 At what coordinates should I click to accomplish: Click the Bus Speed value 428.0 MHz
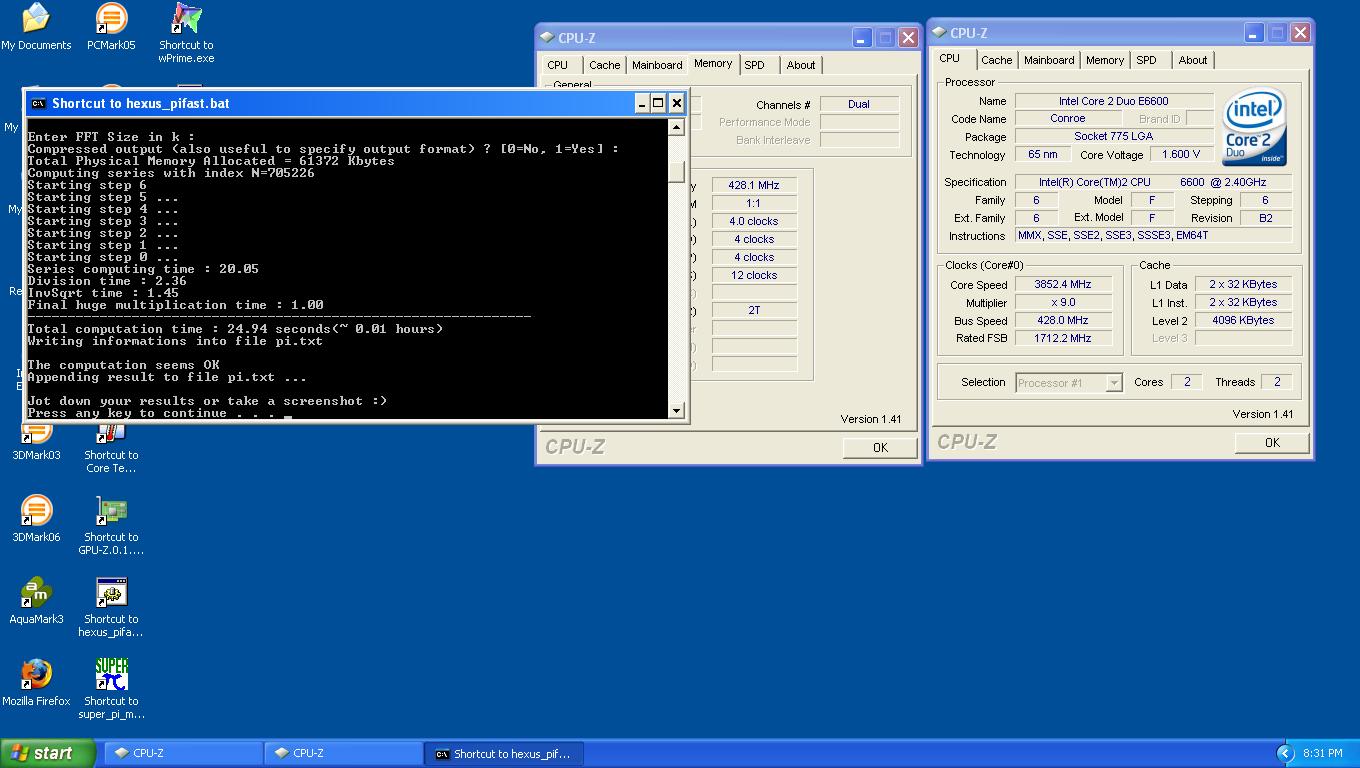(x=1062, y=320)
